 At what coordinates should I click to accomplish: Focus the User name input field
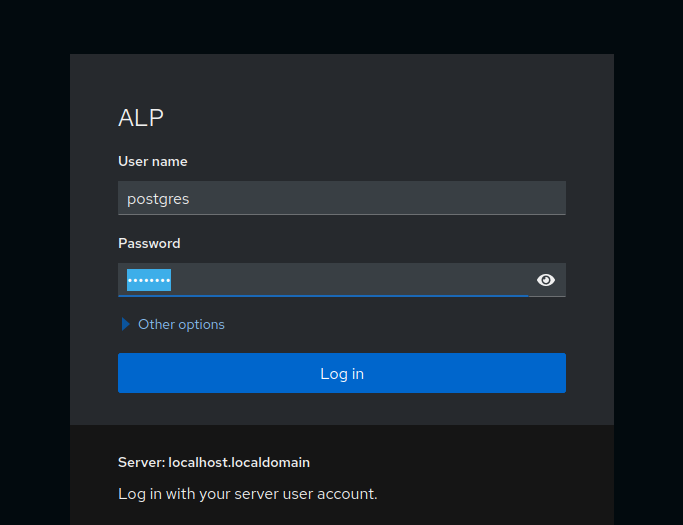(342, 198)
